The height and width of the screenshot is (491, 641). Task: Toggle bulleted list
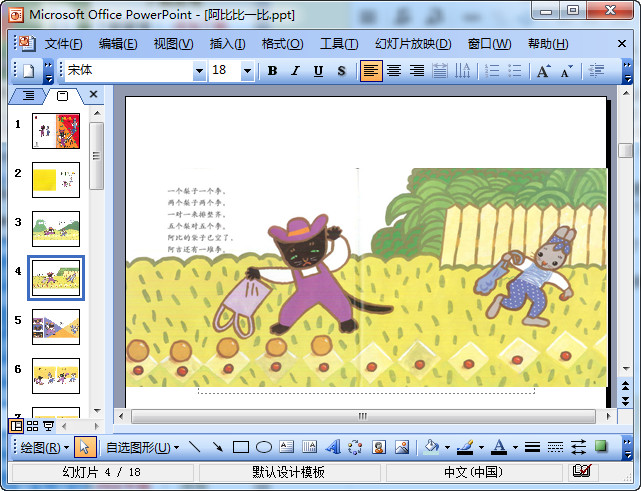pyautogui.click(x=515, y=71)
